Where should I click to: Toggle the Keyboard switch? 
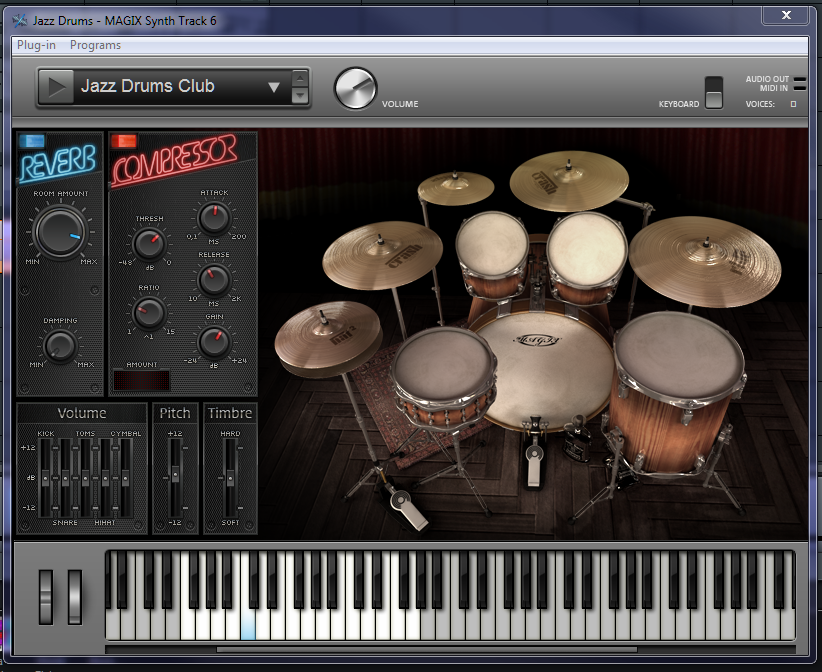pyautogui.click(x=713, y=93)
